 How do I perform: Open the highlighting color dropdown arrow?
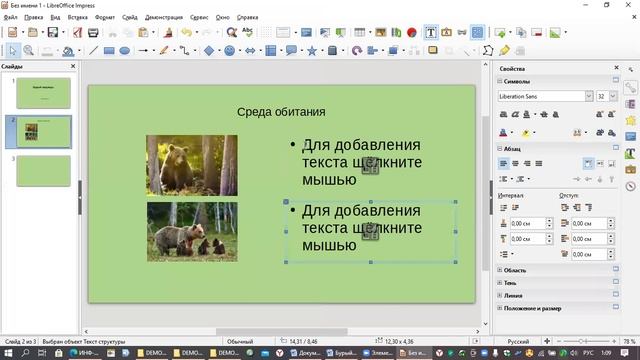pyautogui.click(x=534, y=133)
